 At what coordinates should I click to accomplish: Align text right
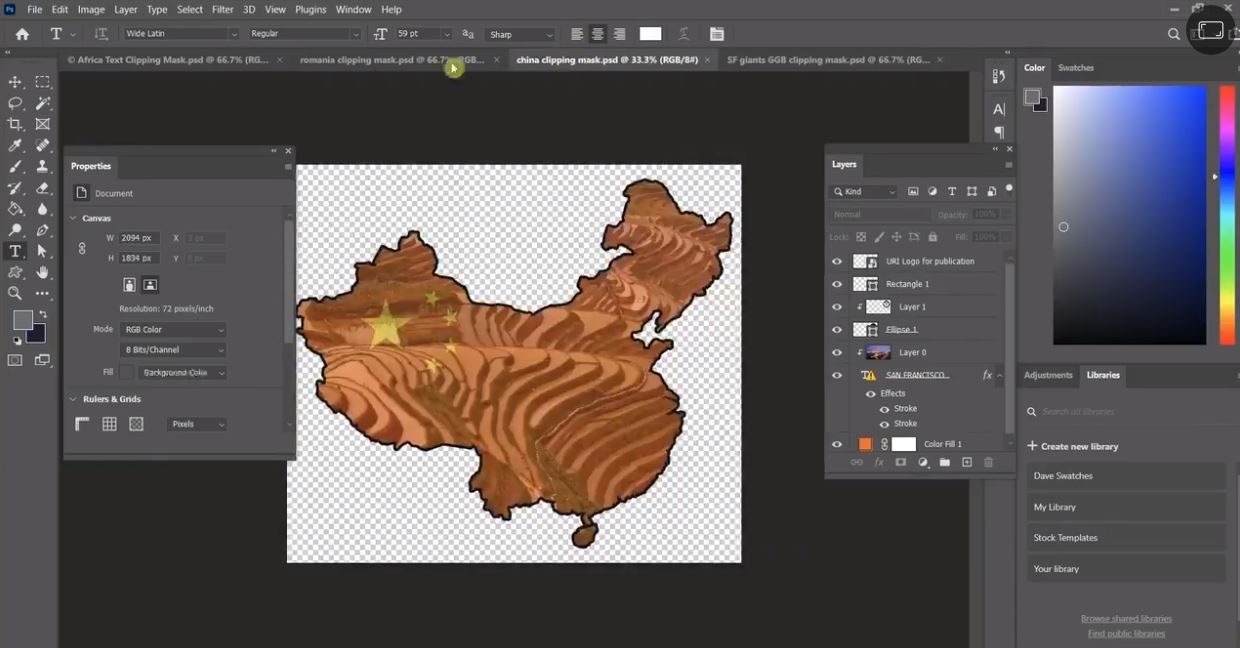619,34
